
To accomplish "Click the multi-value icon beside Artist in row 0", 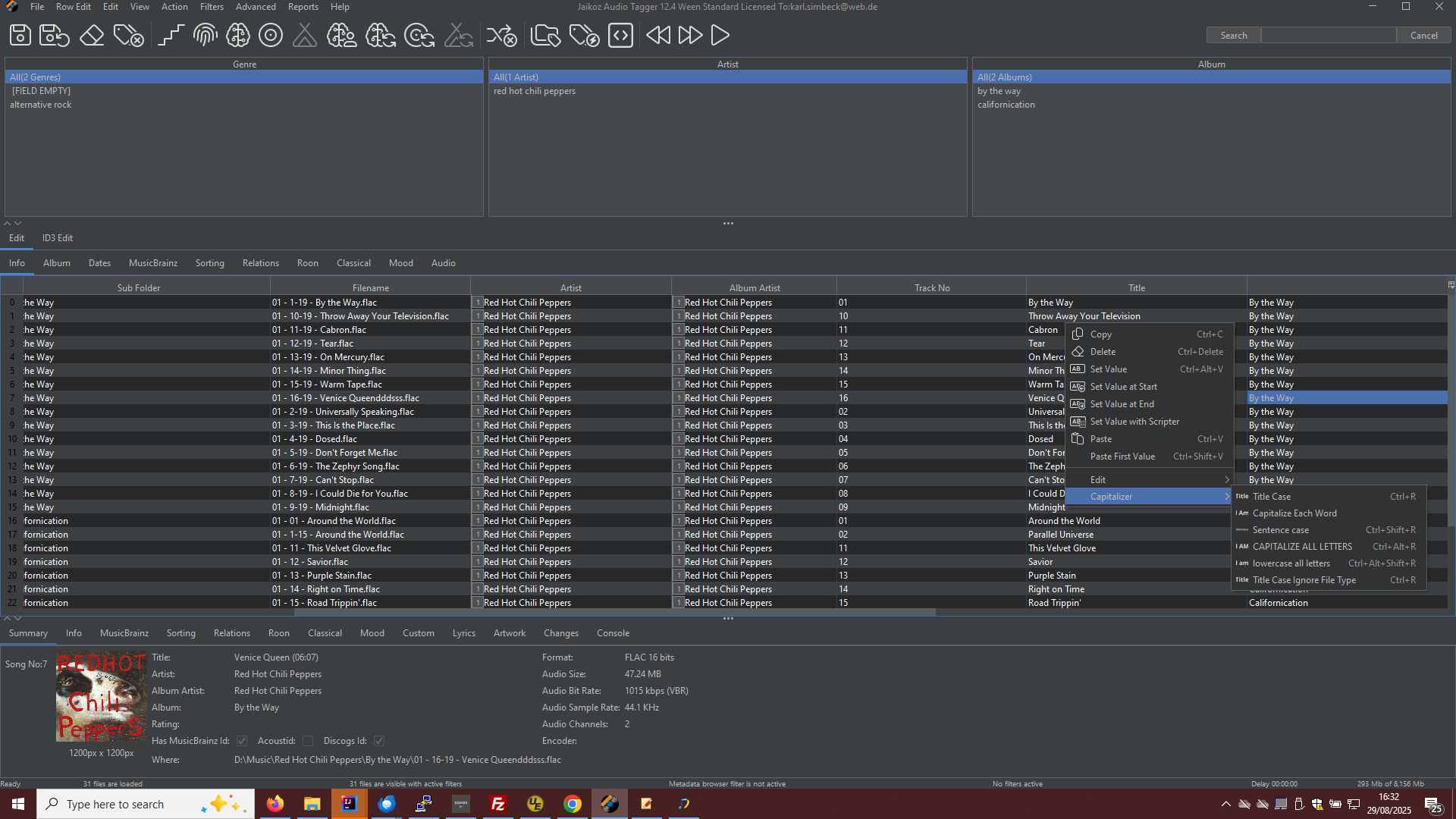I will point(478,303).
